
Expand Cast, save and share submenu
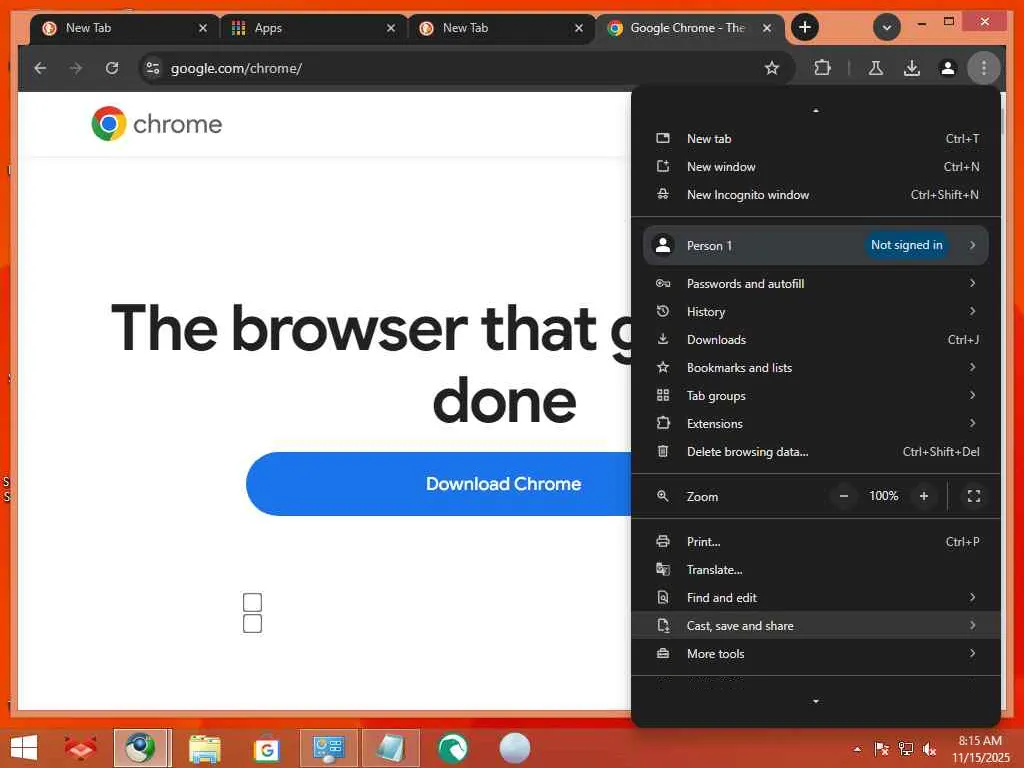point(816,626)
